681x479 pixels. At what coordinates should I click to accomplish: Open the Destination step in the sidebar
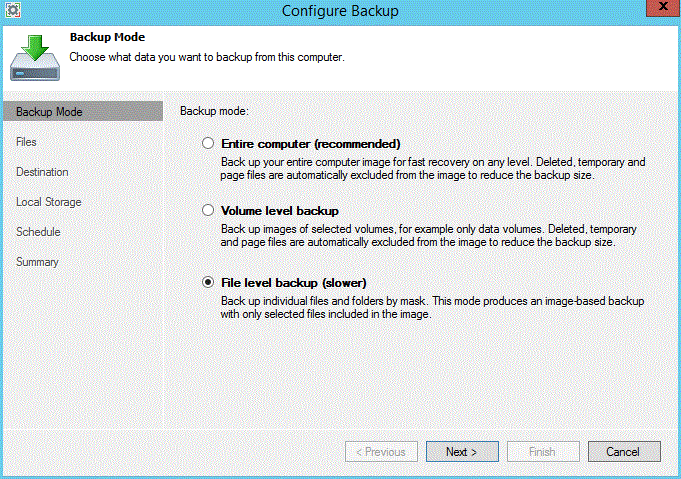point(42,172)
